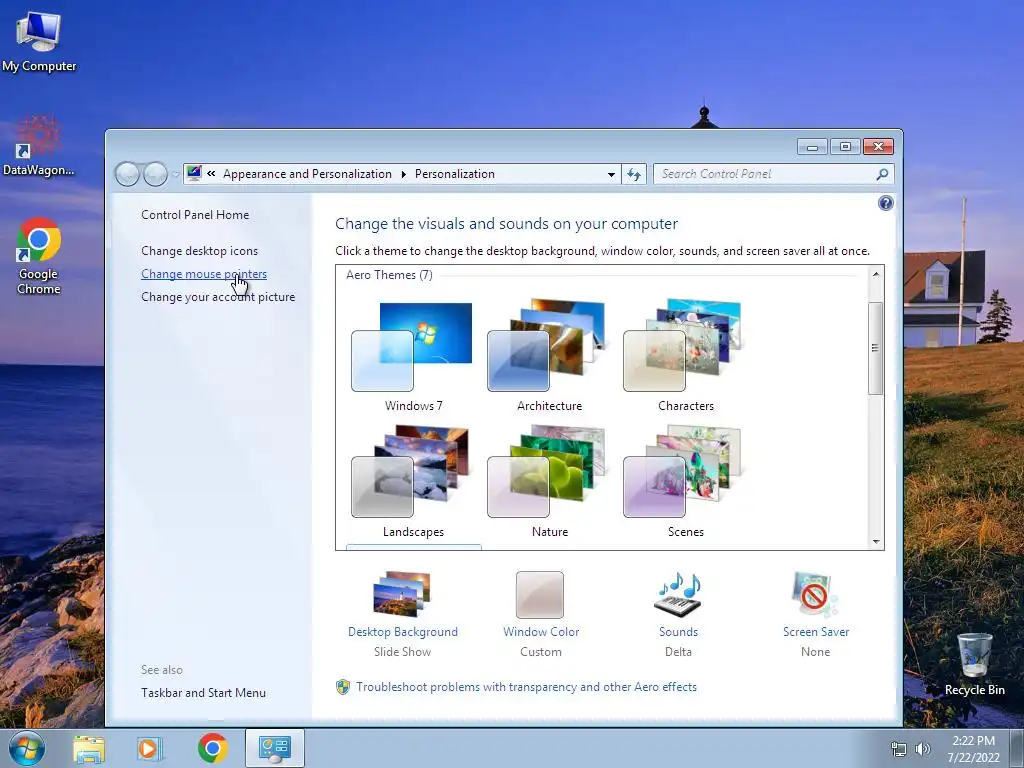
Task: Click the theme list scroll up arrow
Action: (x=876, y=274)
